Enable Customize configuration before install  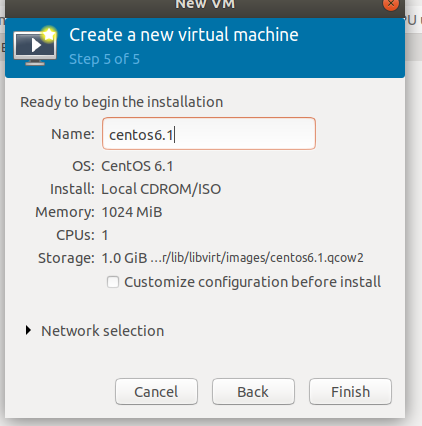click(x=113, y=282)
